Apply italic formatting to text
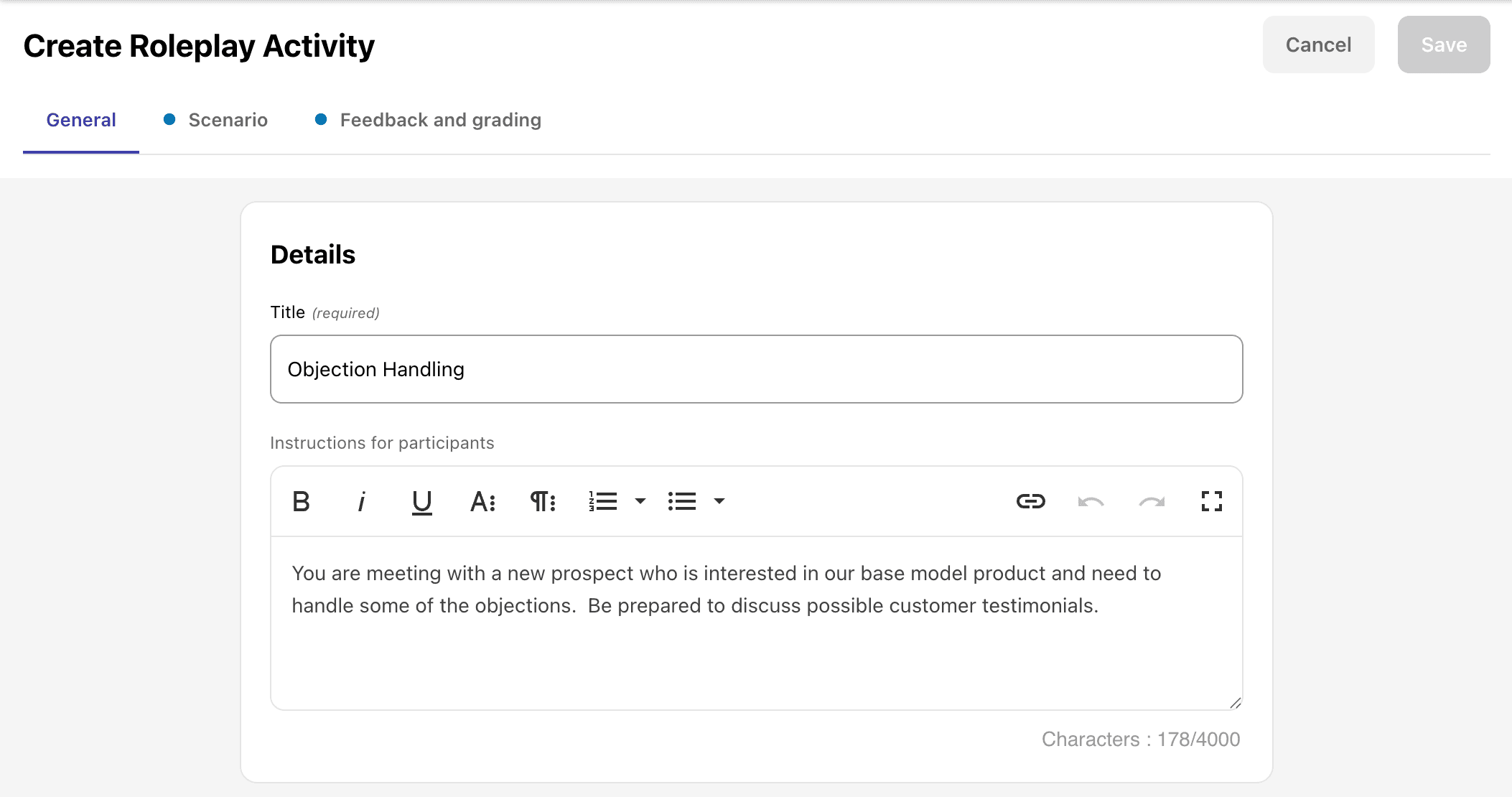 [362, 501]
